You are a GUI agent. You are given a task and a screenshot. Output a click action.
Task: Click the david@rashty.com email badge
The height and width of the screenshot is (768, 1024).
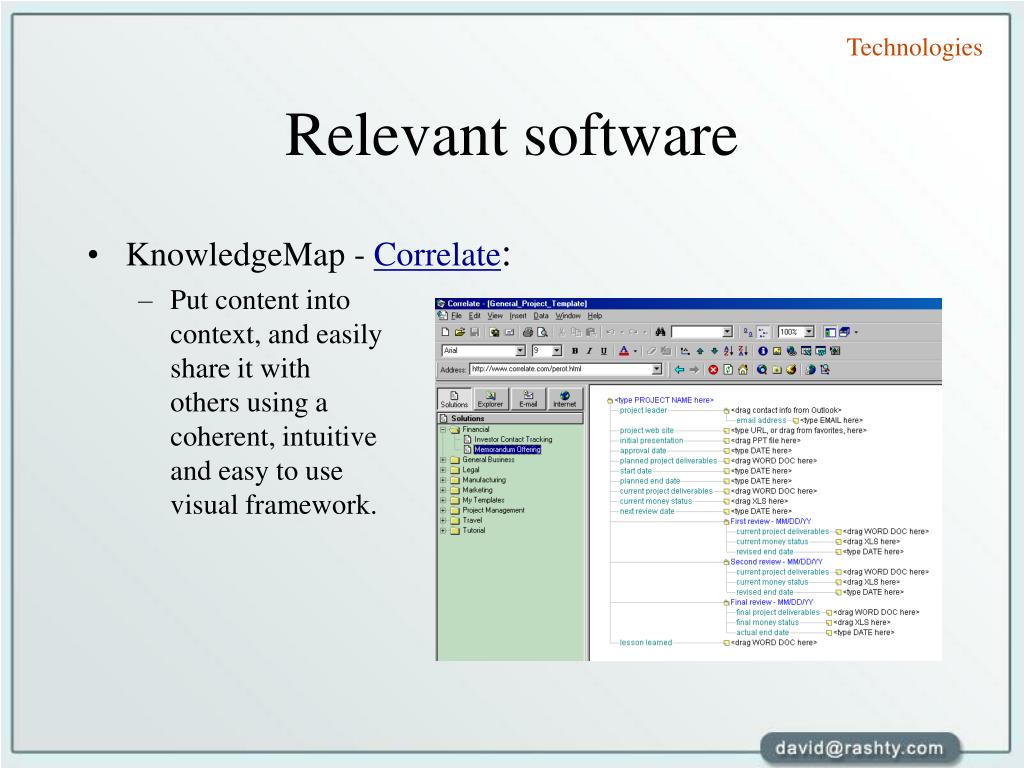coord(859,748)
